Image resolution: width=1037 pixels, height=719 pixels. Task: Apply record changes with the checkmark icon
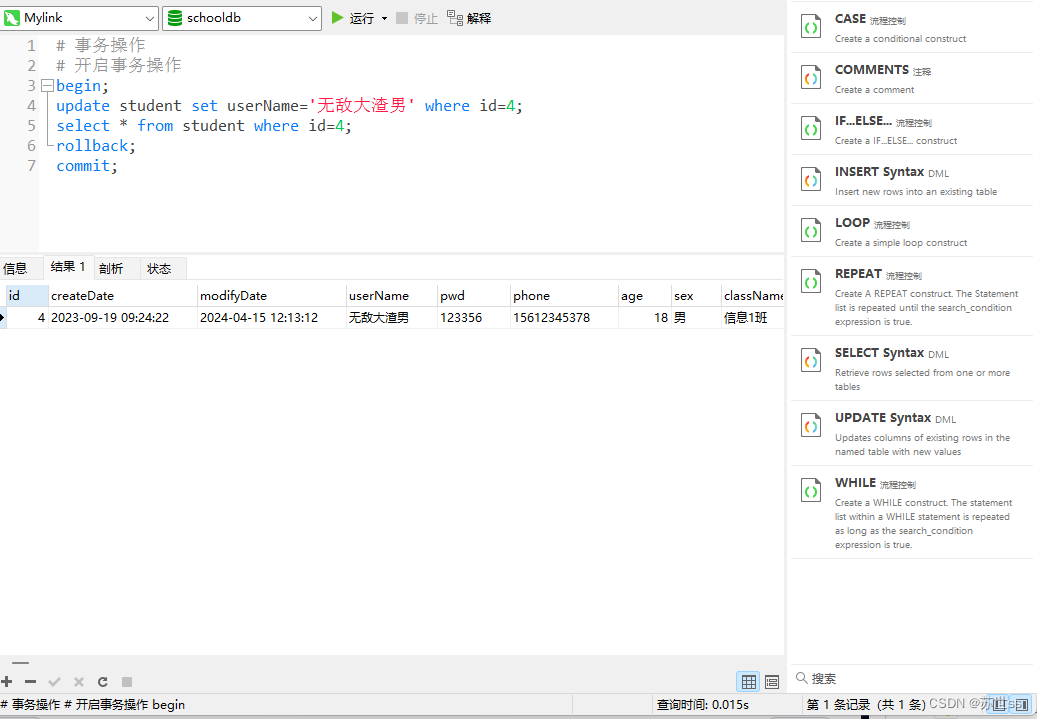(x=54, y=681)
